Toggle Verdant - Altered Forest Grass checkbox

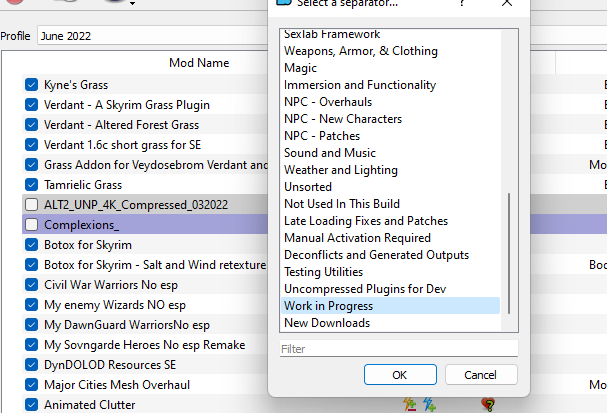click(31, 125)
